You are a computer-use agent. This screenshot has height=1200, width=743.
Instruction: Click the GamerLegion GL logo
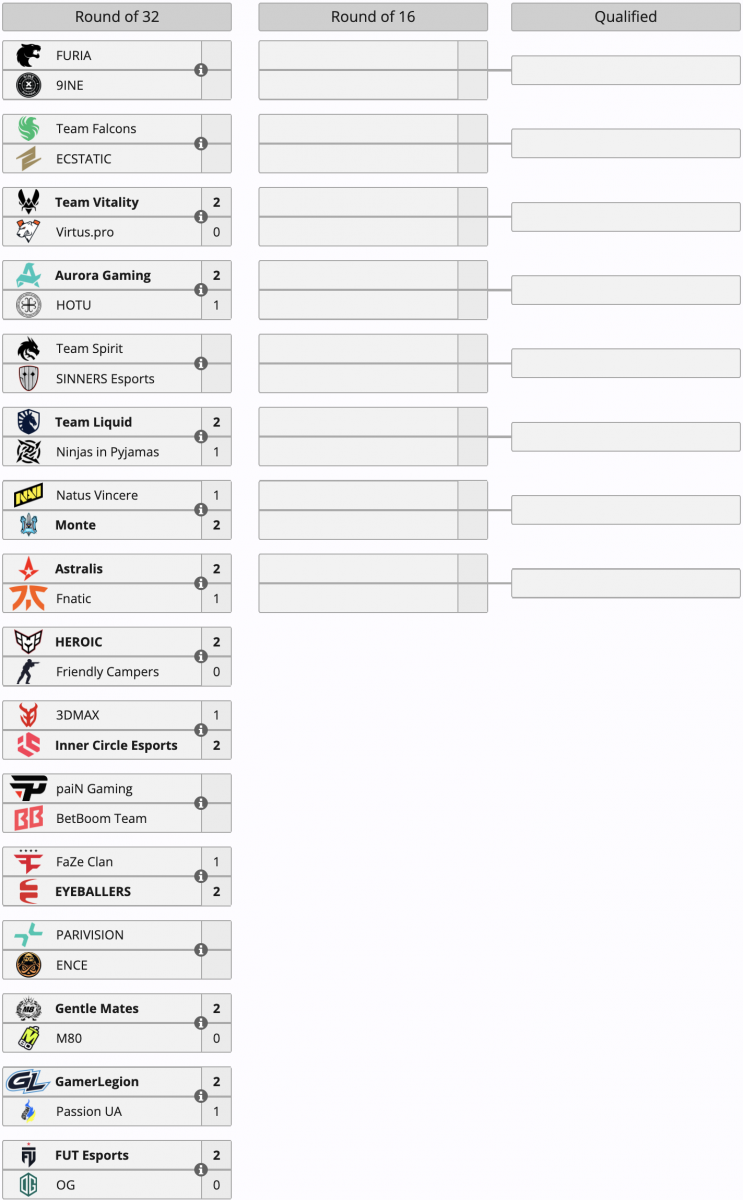click(x=28, y=1081)
